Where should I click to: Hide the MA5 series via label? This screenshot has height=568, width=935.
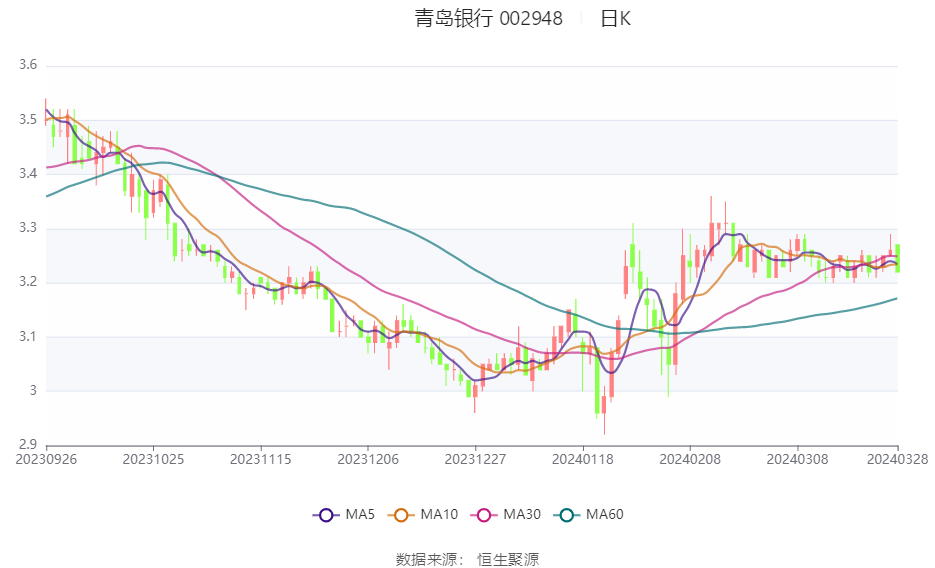[x=360, y=514]
